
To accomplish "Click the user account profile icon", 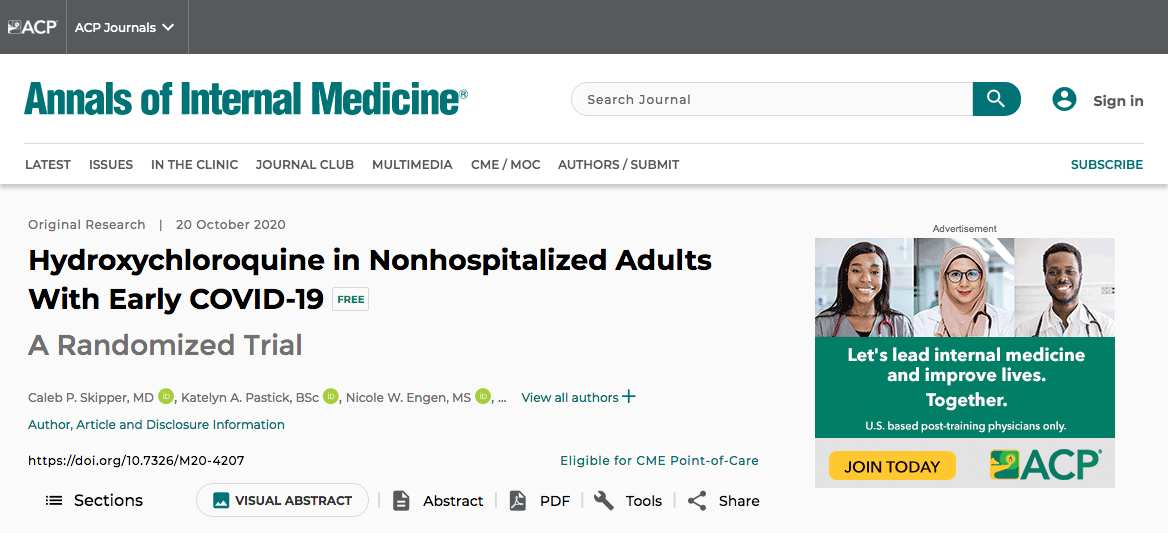I will pyautogui.click(x=1064, y=99).
